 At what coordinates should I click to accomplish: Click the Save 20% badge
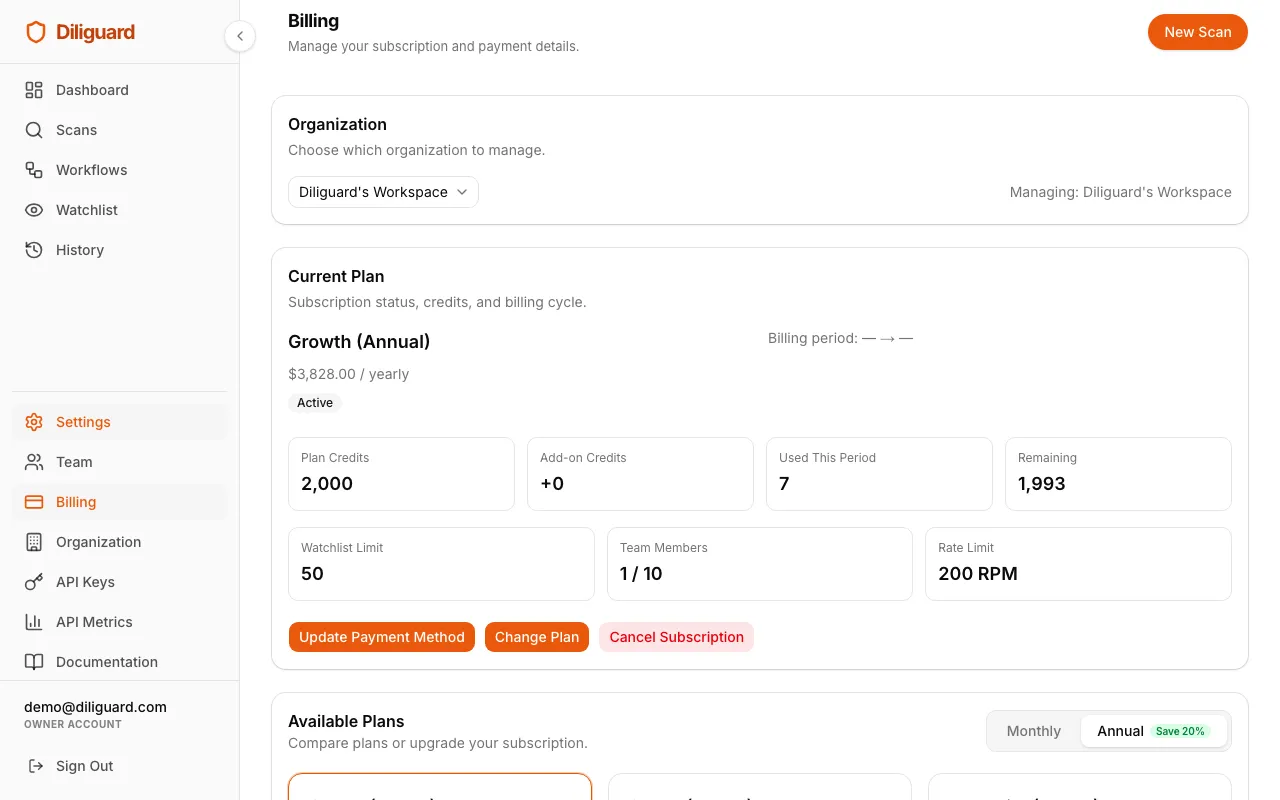coord(1180,731)
